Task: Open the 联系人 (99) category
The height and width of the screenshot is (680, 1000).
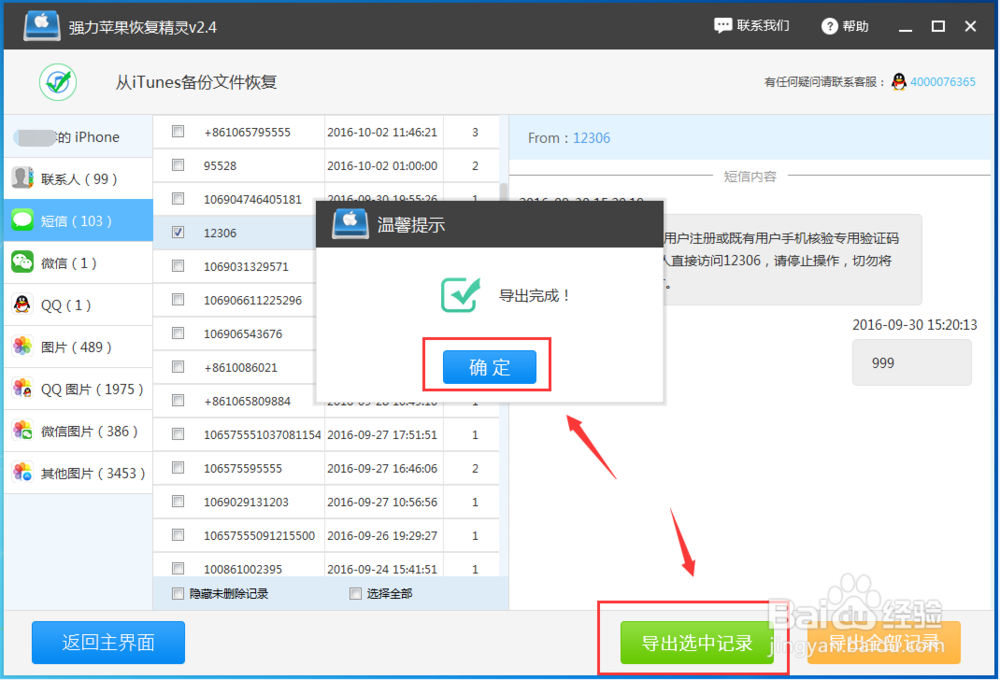Action: click(x=78, y=179)
